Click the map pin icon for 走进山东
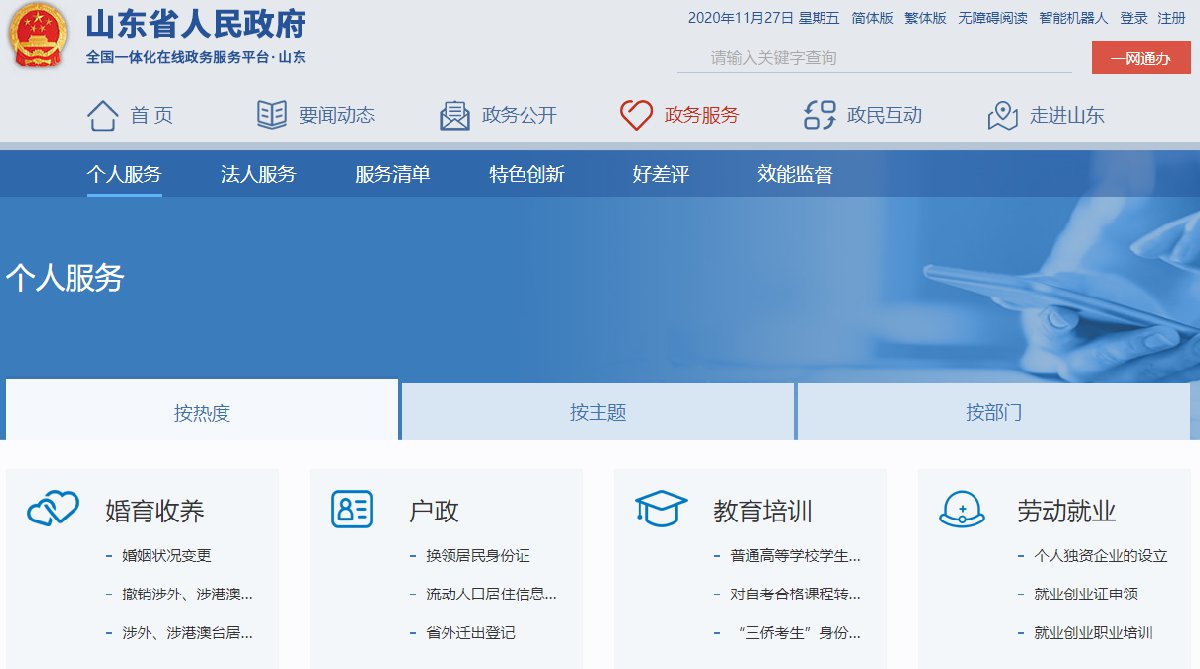Image resolution: width=1200 pixels, height=669 pixels. pos(1003,115)
